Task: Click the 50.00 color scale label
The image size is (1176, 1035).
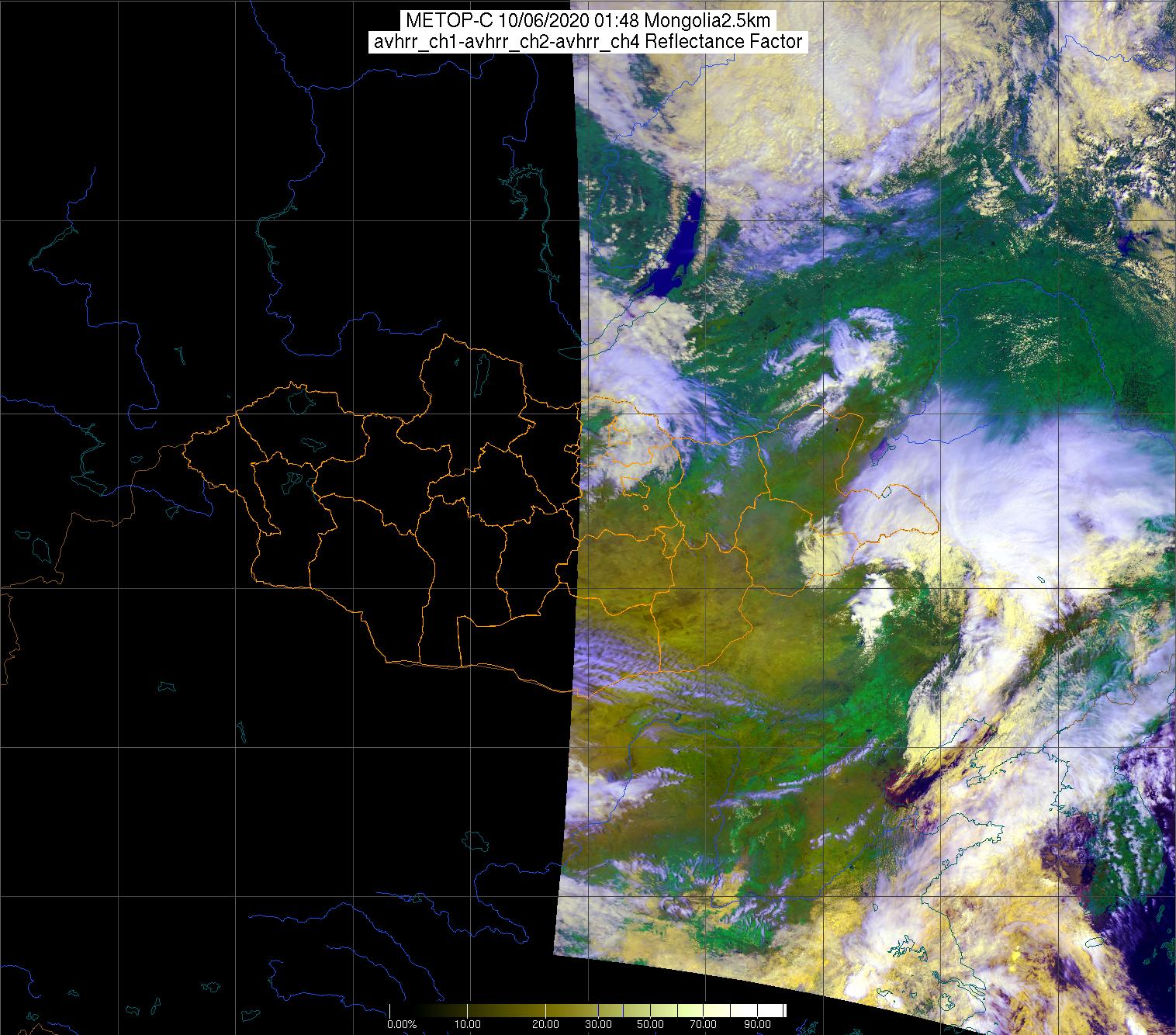Action: point(649,1026)
